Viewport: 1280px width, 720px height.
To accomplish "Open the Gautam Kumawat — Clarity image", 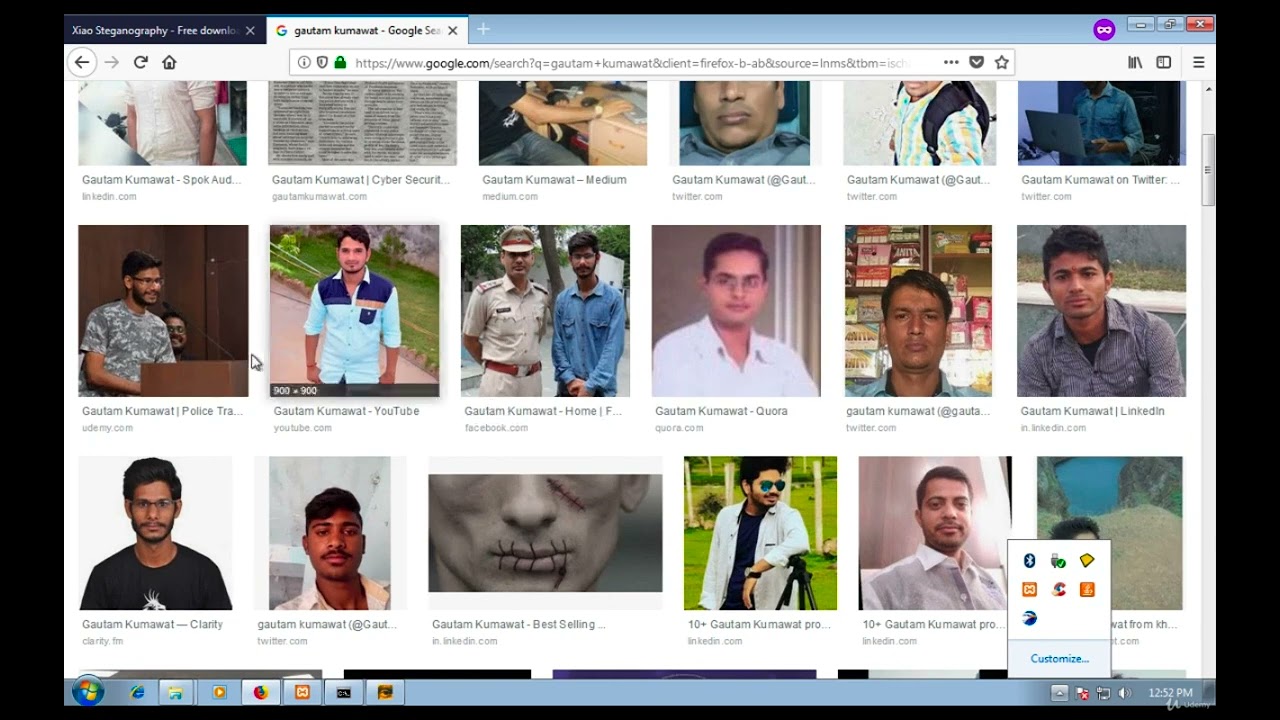I will pyautogui.click(x=155, y=533).
